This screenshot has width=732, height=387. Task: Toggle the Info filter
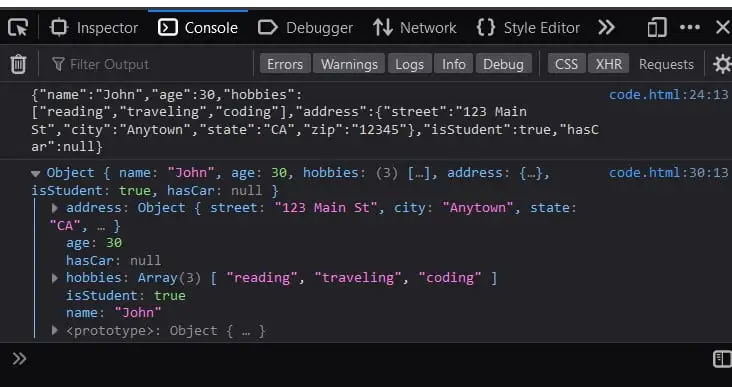pos(454,64)
